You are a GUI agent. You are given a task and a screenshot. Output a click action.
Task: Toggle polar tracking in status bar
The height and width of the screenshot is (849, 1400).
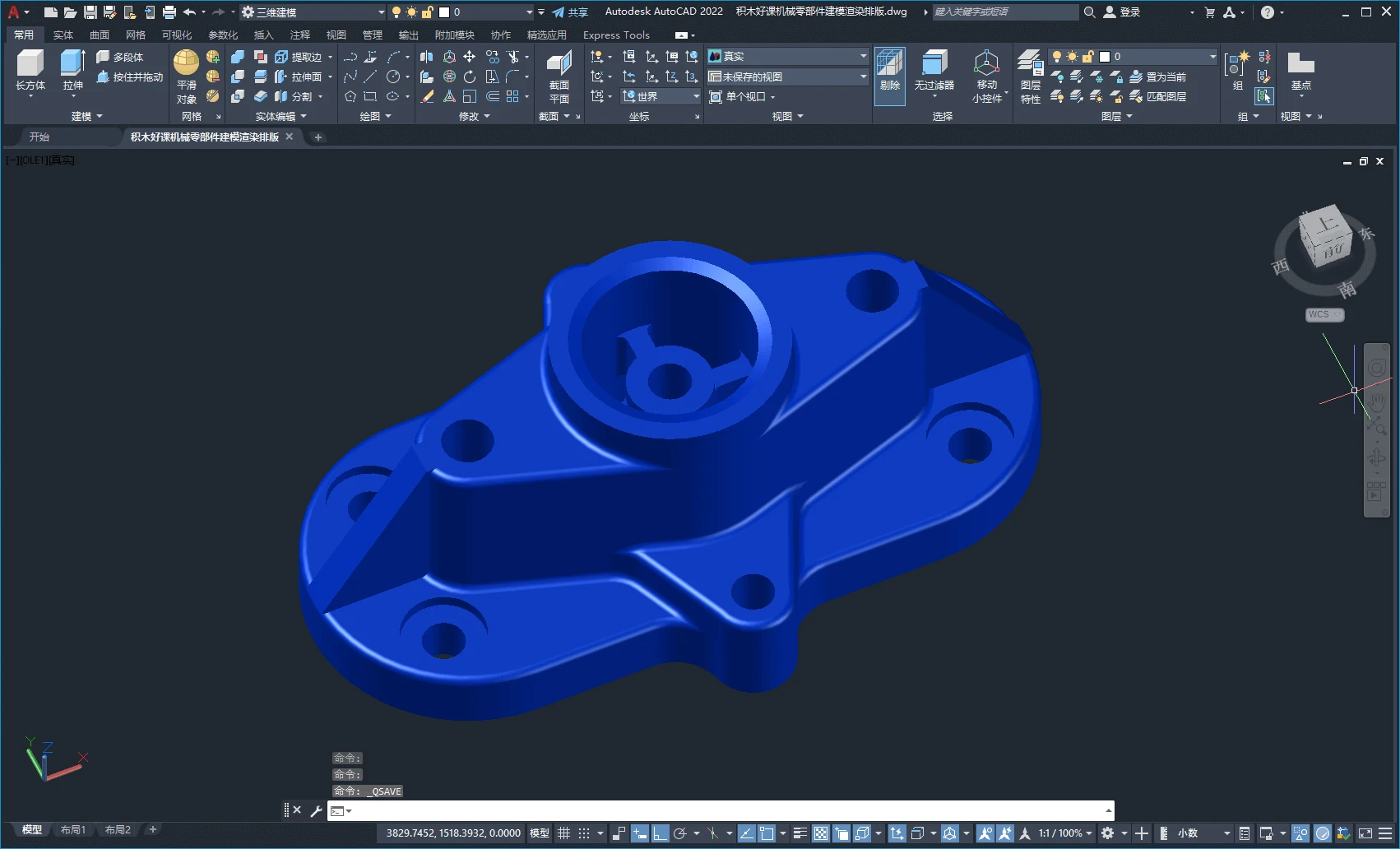click(680, 833)
